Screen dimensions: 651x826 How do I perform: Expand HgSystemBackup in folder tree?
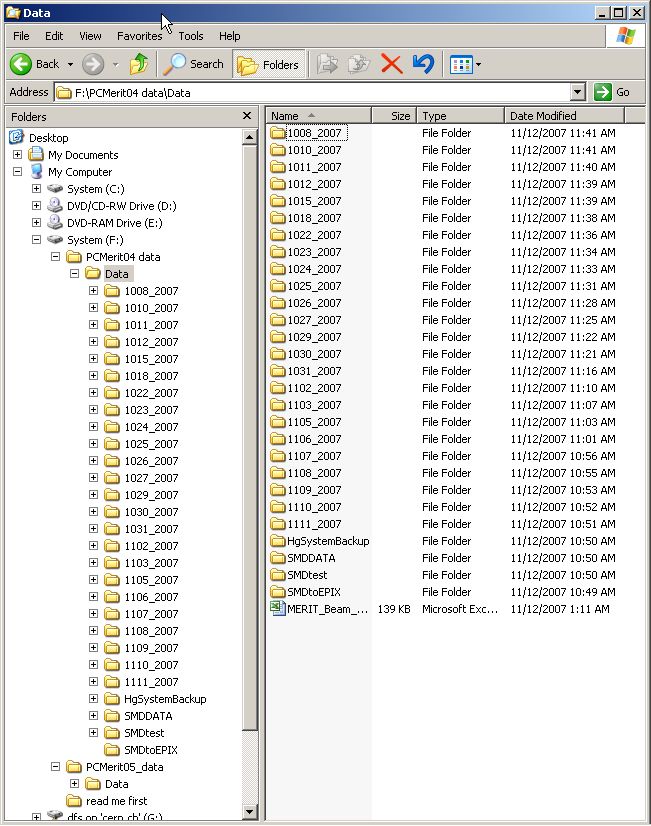point(93,699)
